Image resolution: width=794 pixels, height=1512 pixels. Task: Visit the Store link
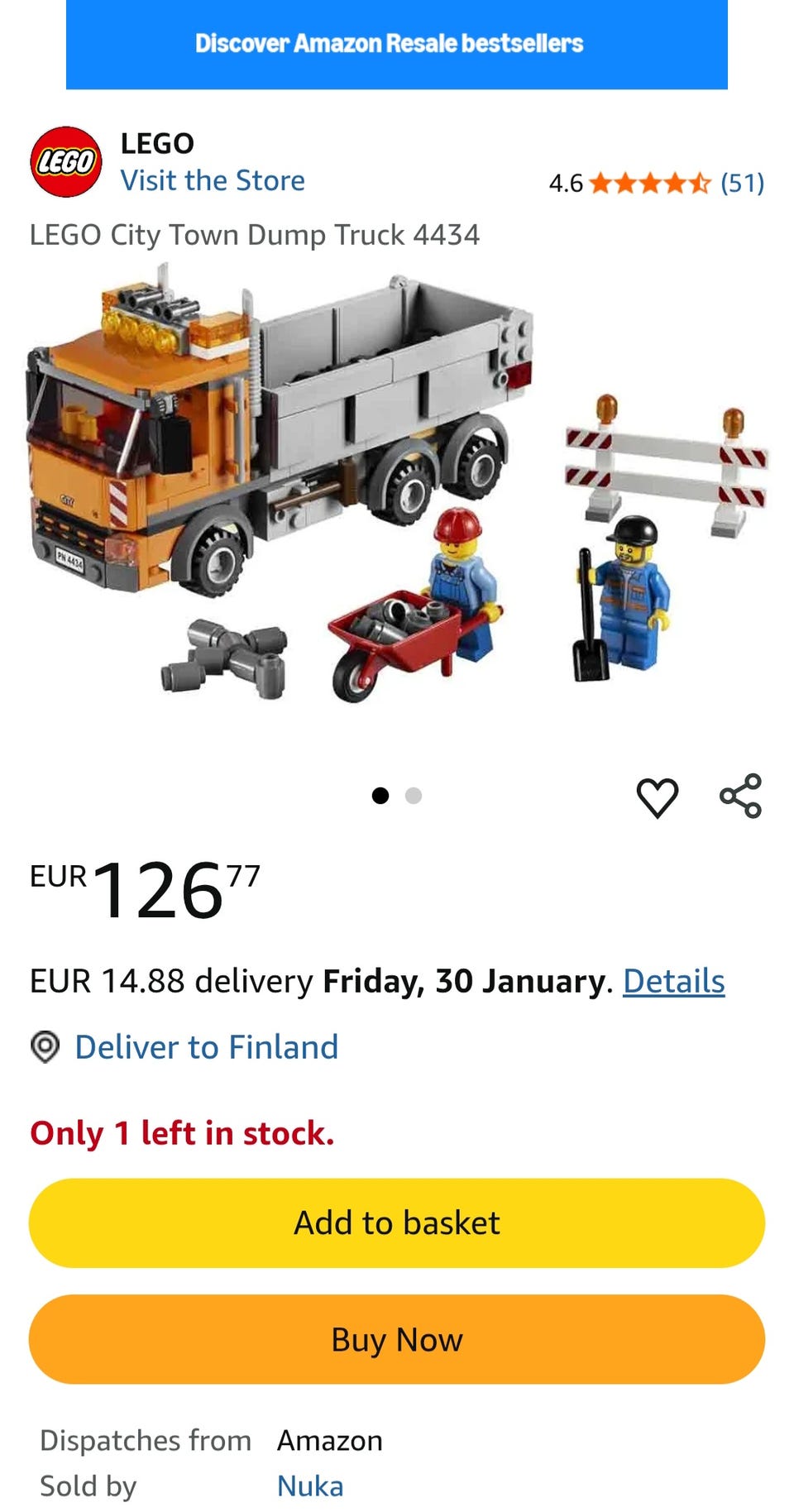click(x=213, y=180)
